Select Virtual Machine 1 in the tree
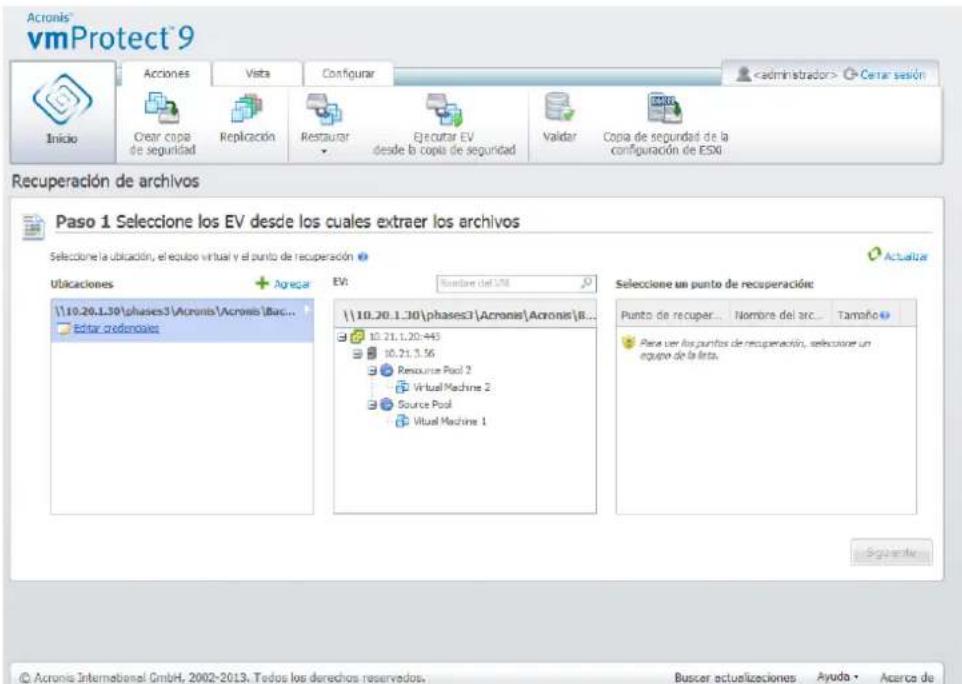This screenshot has width=962, height=684. click(449, 421)
